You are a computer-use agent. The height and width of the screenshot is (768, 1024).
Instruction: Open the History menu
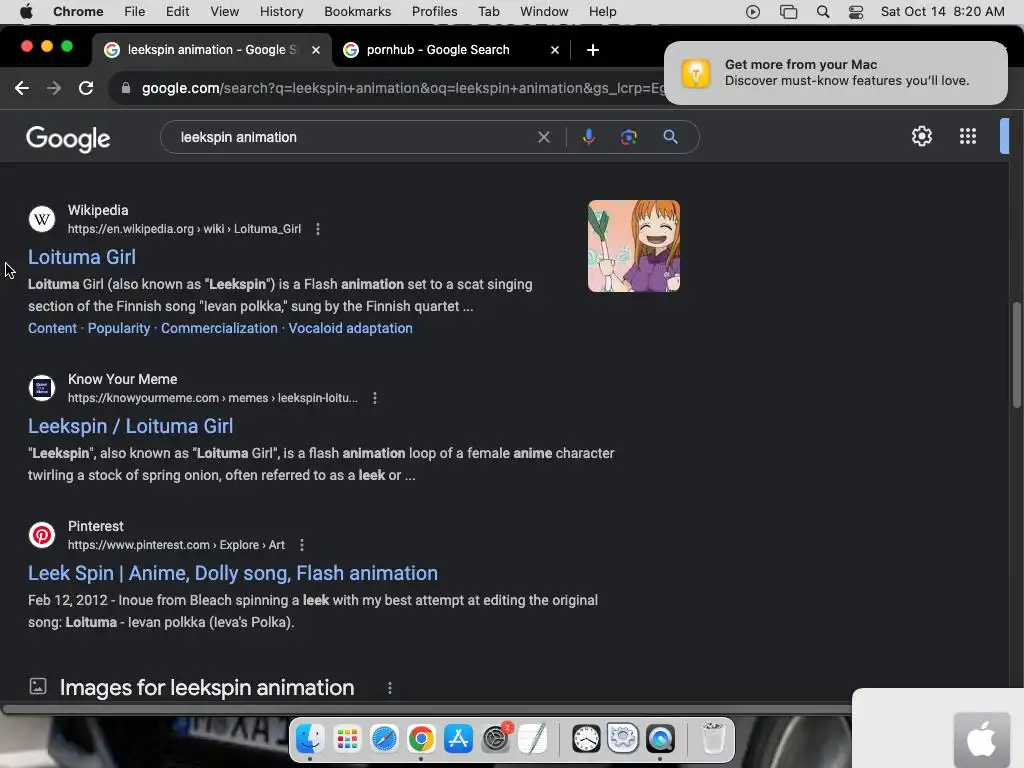(281, 12)
